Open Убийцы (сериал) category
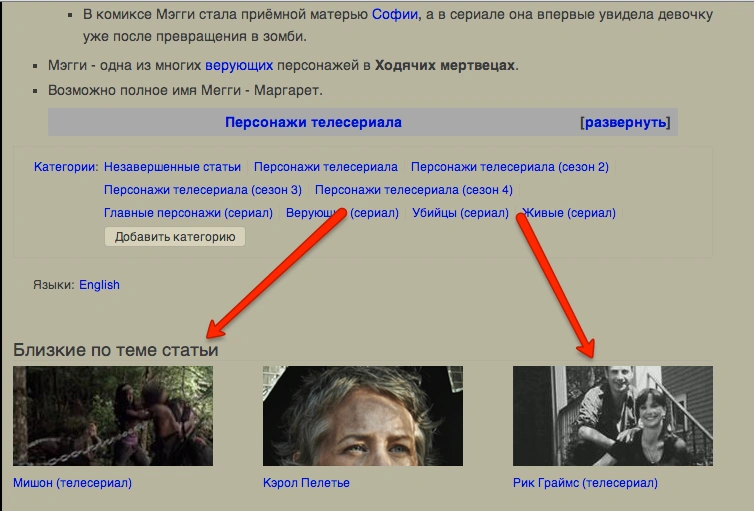Image resolution: width=754 pixels, height=511 pixels. point(461,213)
